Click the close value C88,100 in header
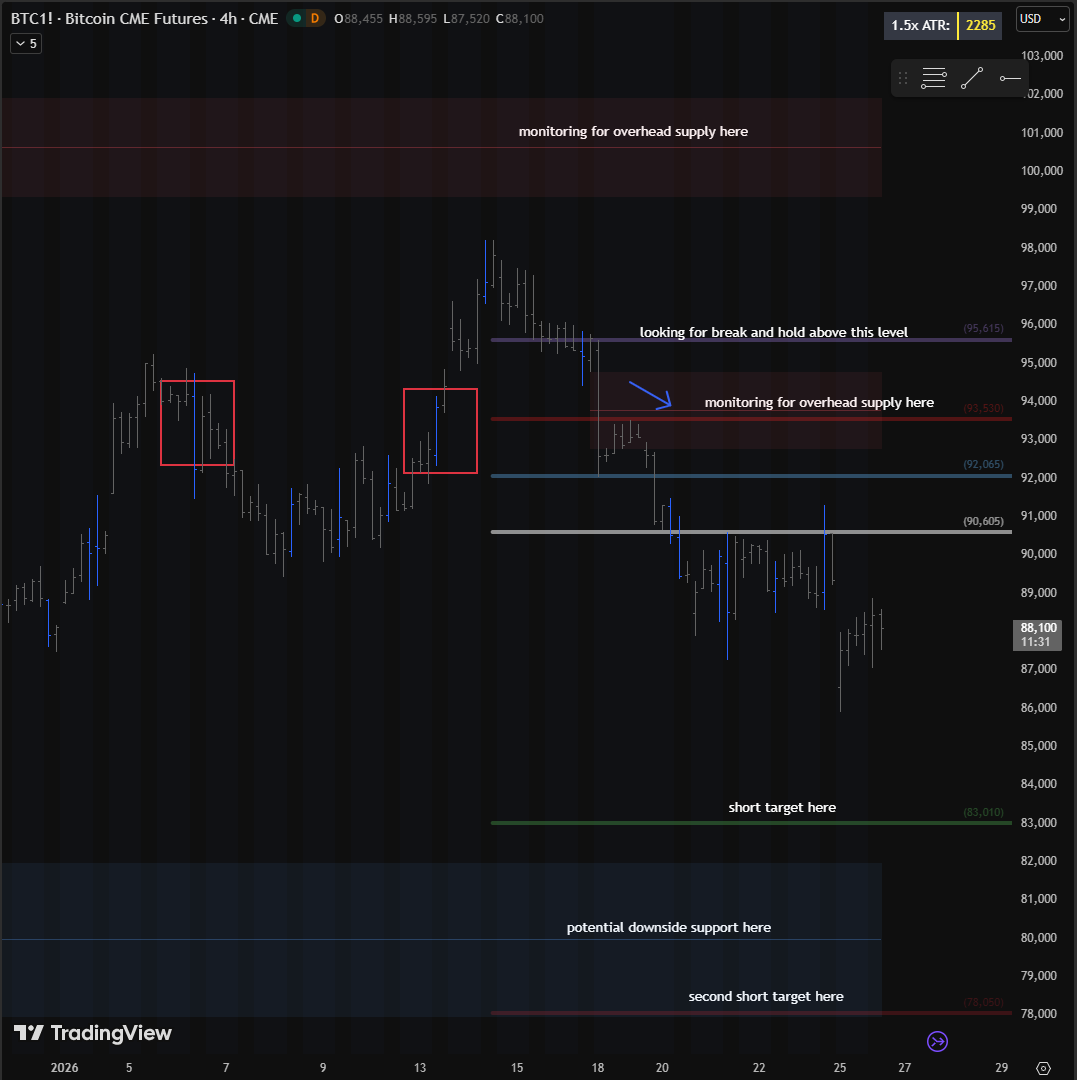Viewport: 1077px width, 1080px height. click(519, 19)
